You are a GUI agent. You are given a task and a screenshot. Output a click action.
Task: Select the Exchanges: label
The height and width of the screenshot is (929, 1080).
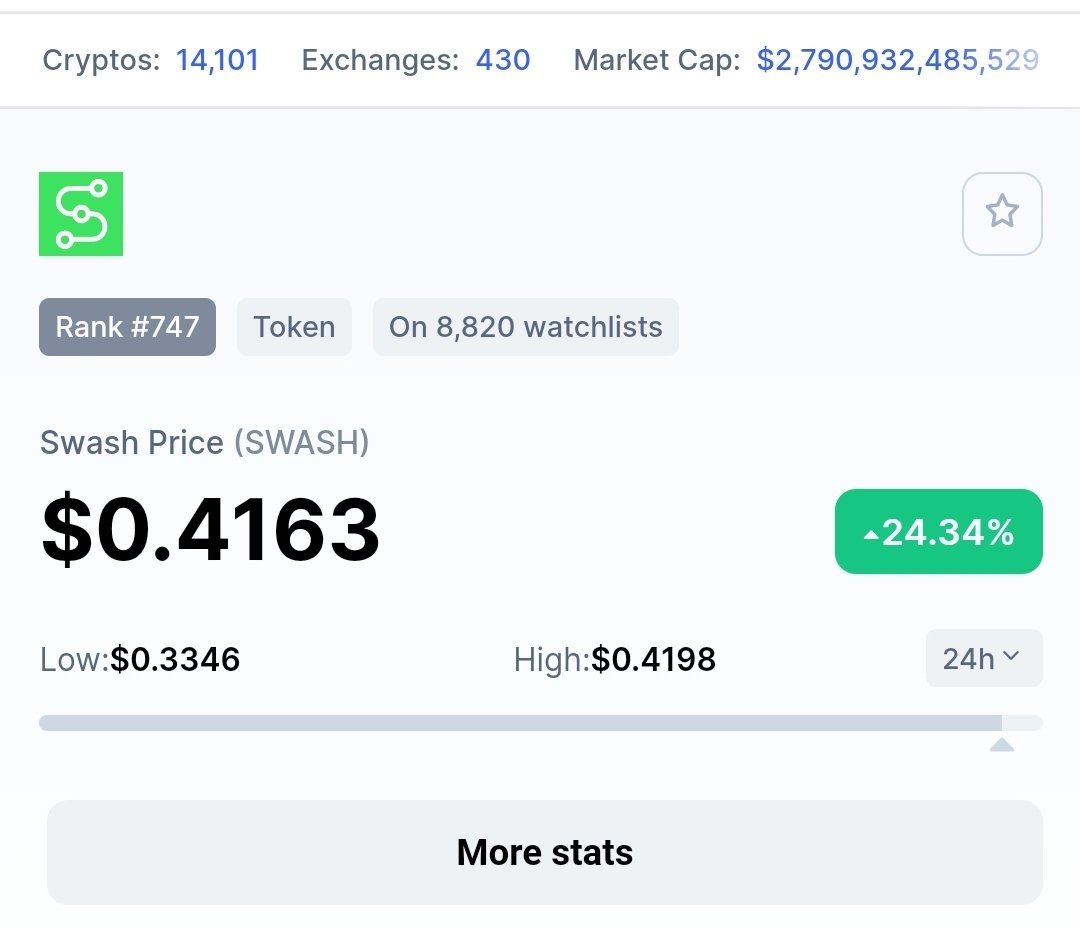tap(380, 60)
